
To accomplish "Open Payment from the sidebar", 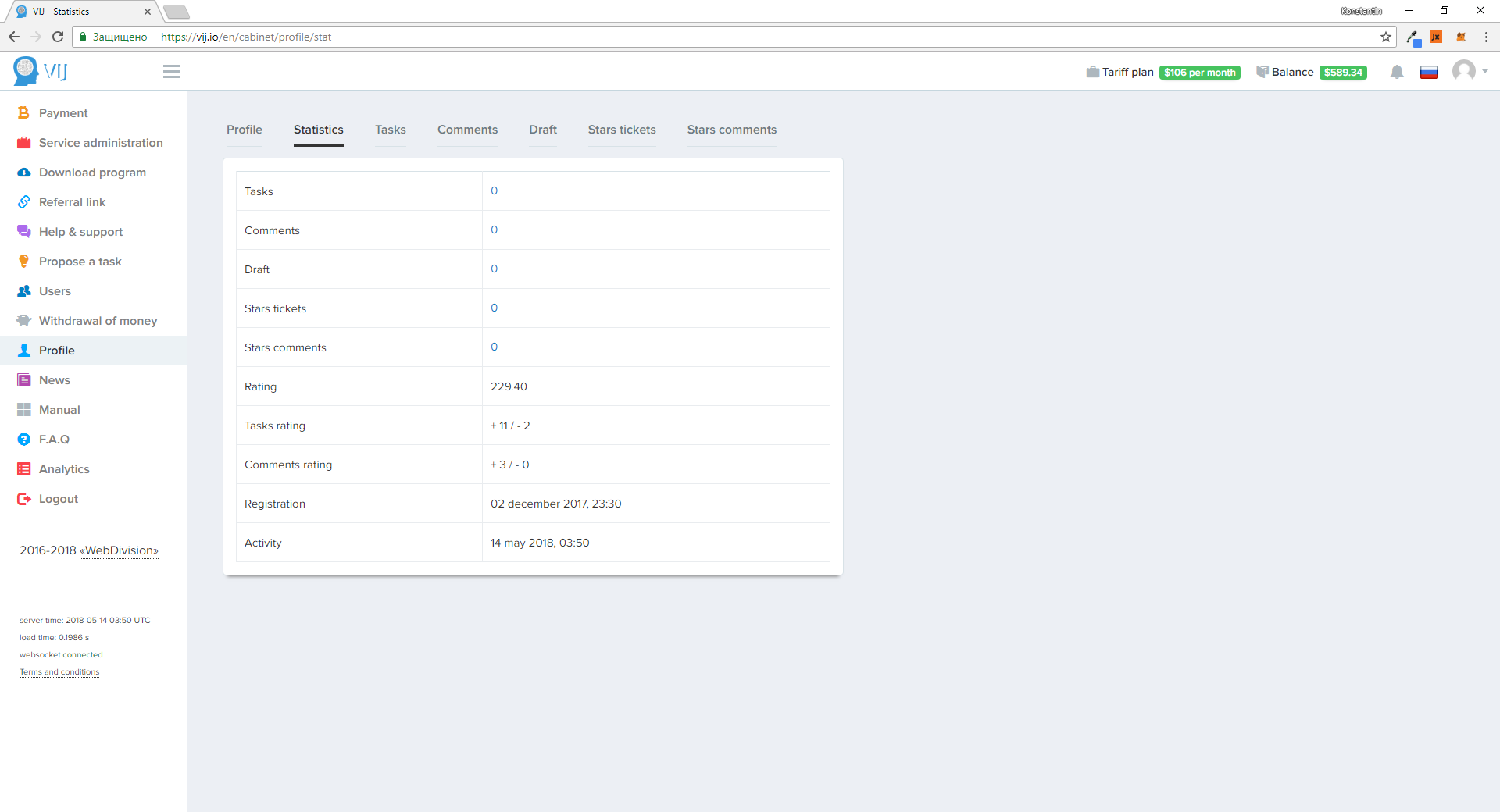I will coord(63,113).
